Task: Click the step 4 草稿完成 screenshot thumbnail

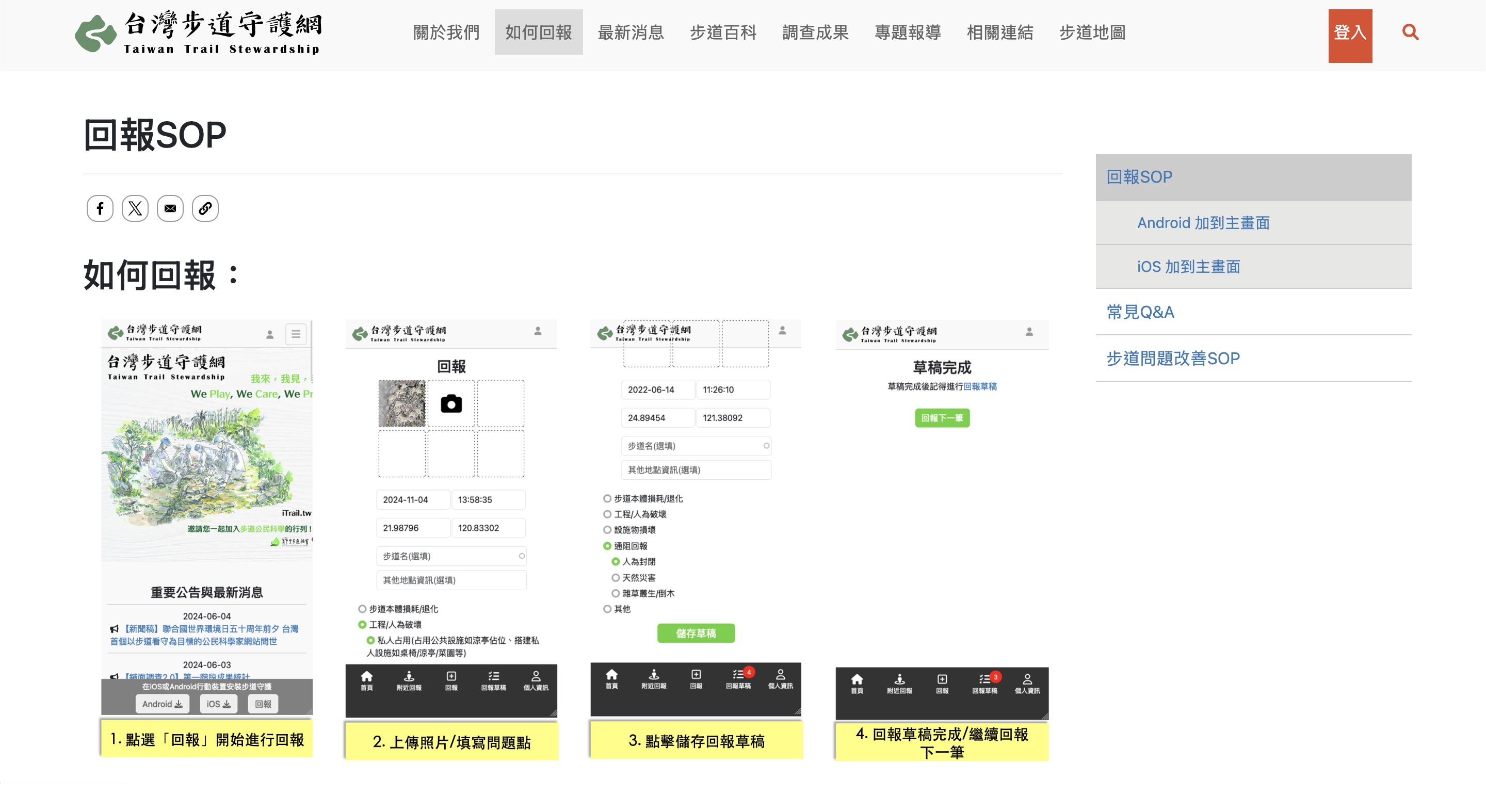Action: (x=942, y=519)
